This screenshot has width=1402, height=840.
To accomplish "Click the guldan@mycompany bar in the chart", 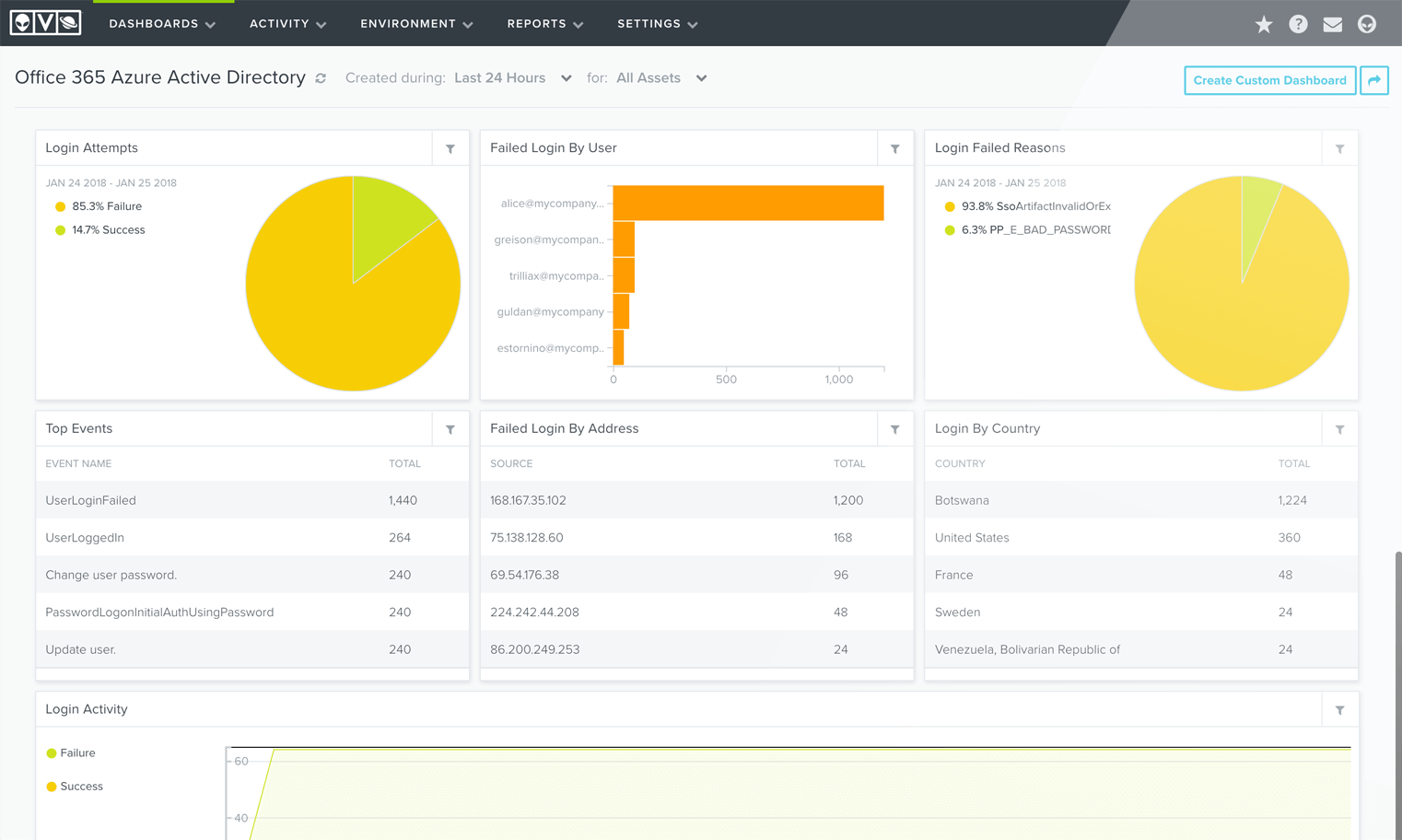I will pyautogui.click(x=621, y=311).
